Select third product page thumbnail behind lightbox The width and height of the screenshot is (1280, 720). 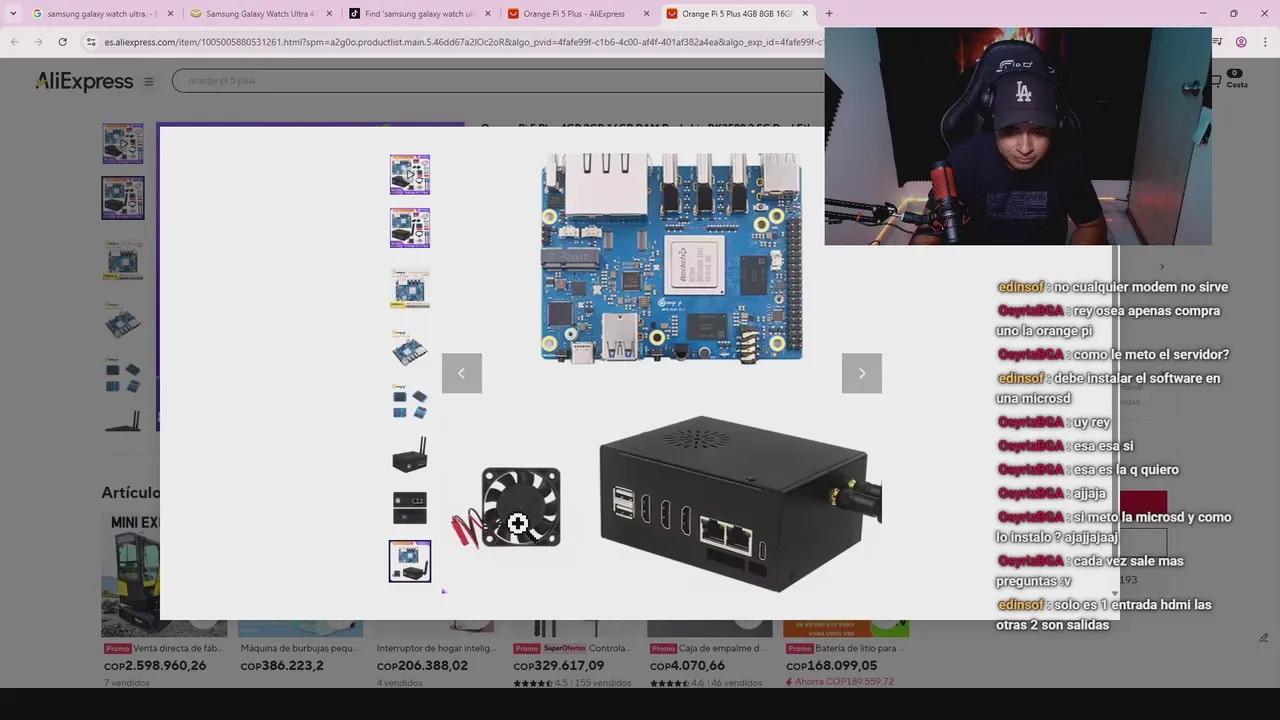point(123,260)
